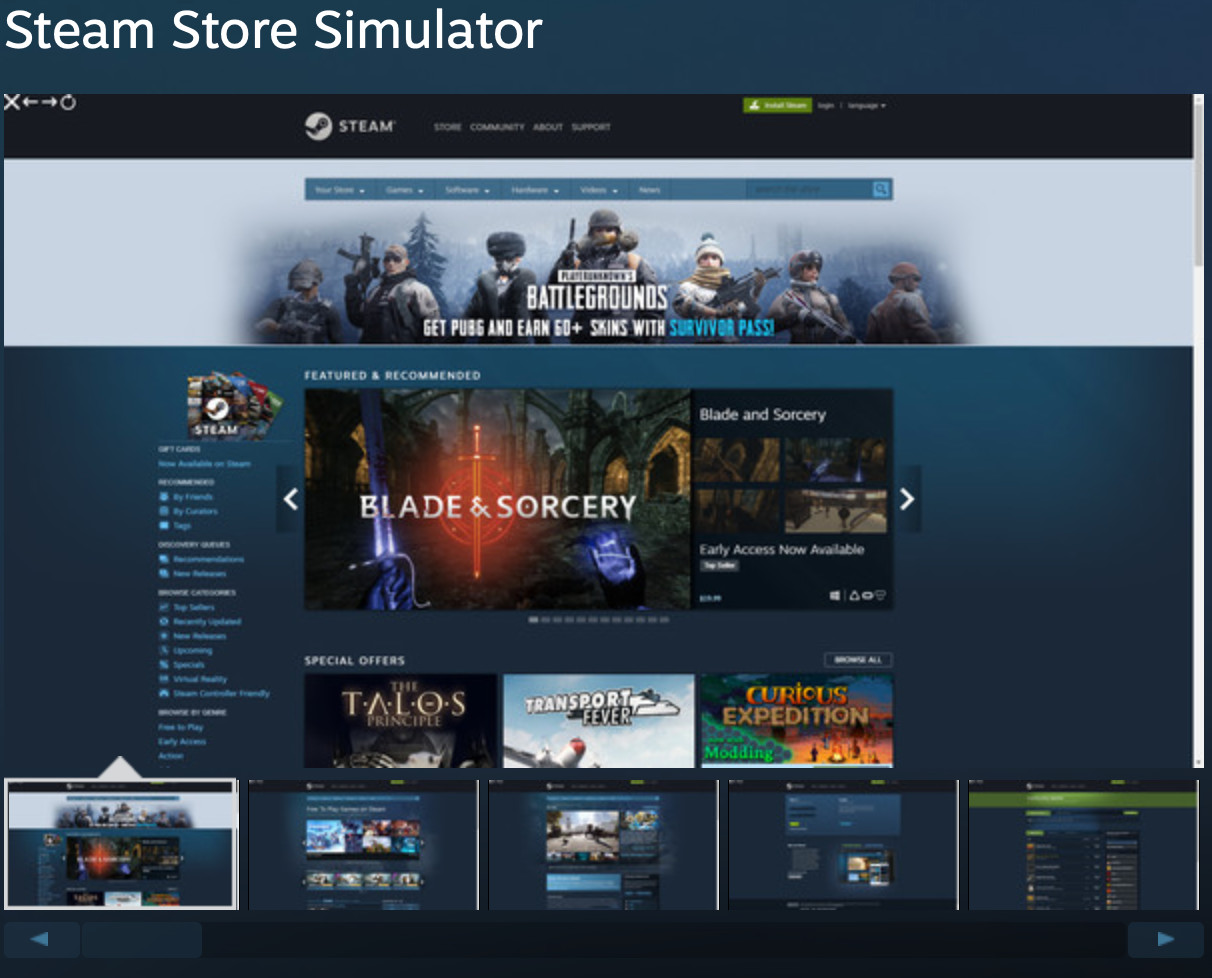Screen dimensions: 1212x978
Task: Click the By Curators icon
Action: (164, 511)
